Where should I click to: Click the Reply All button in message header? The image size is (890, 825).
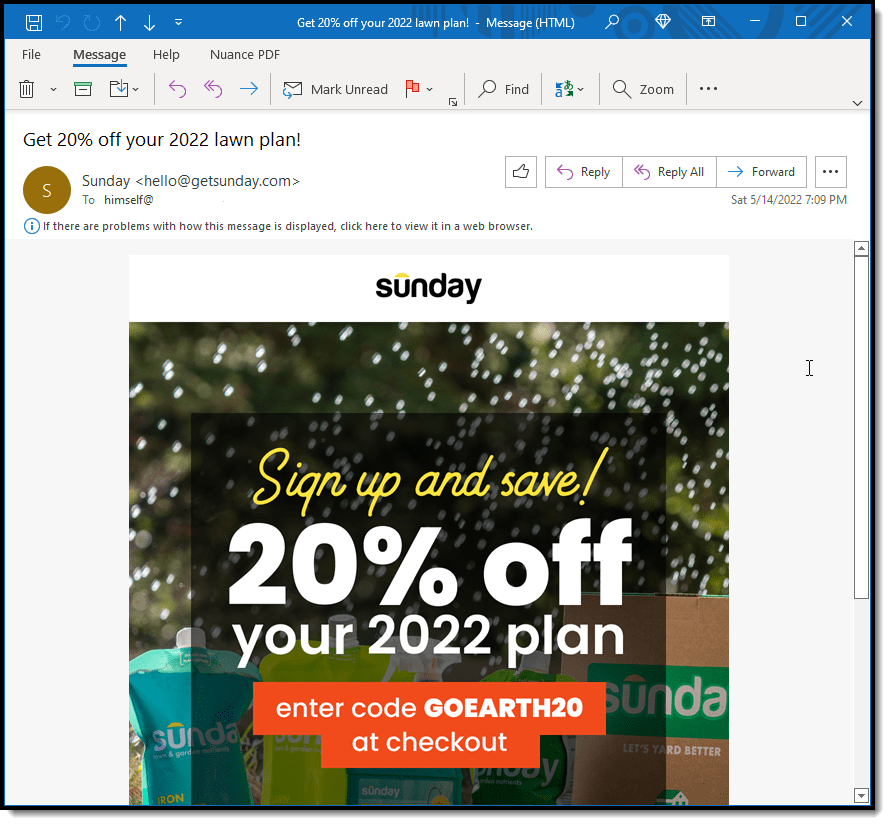click(x=669, y=172)
